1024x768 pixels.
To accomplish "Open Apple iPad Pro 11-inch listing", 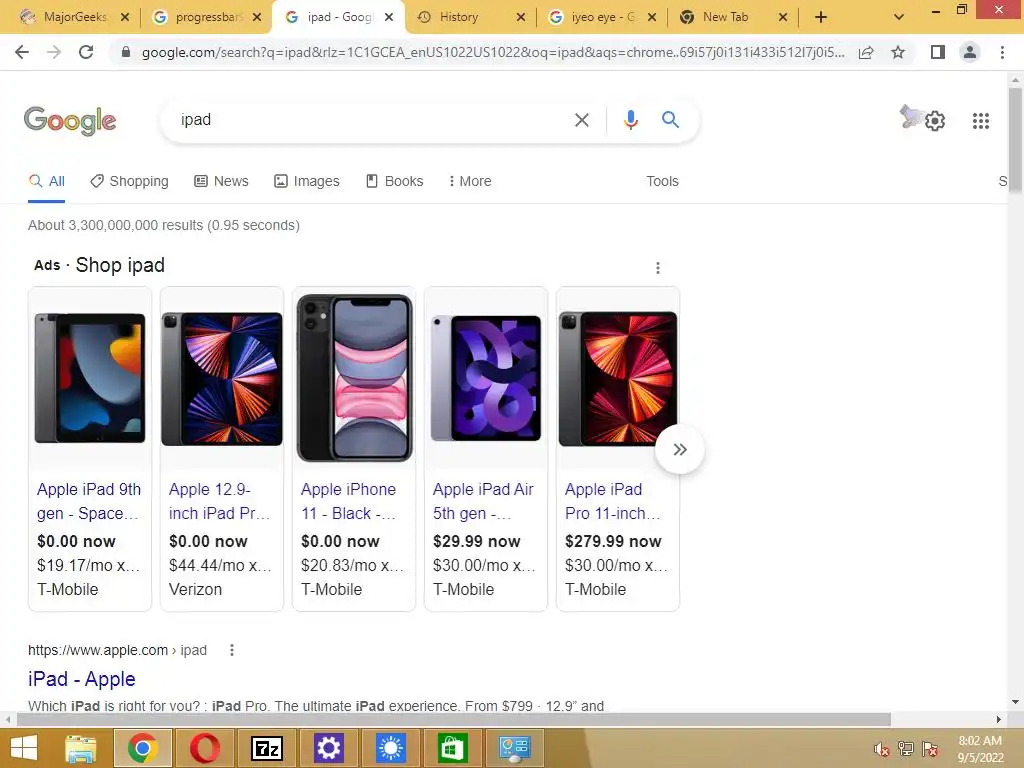I will 613,501.
